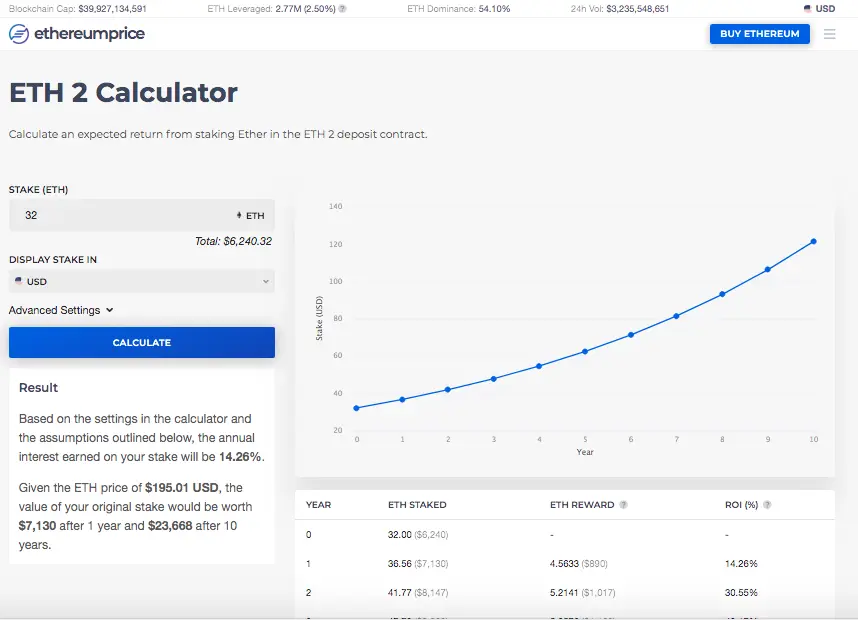The image size is (858, 620).
Task: Click the ROI (%) column header text
Action: click(x=741, y=505)
